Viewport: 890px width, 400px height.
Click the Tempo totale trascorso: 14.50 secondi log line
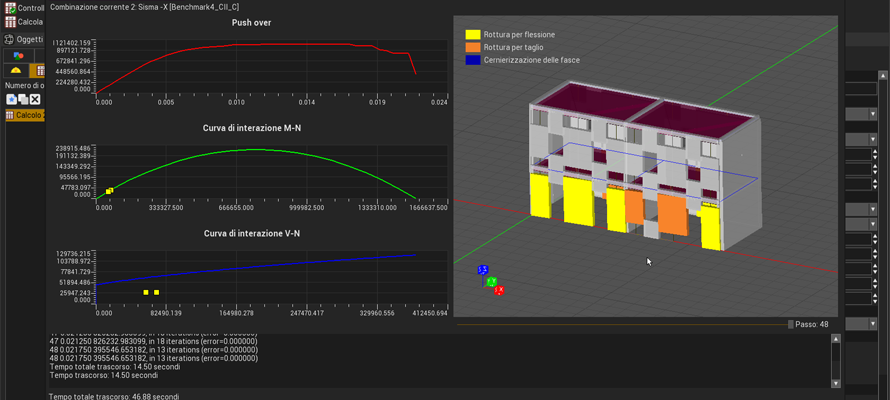(x=115, y=367)
